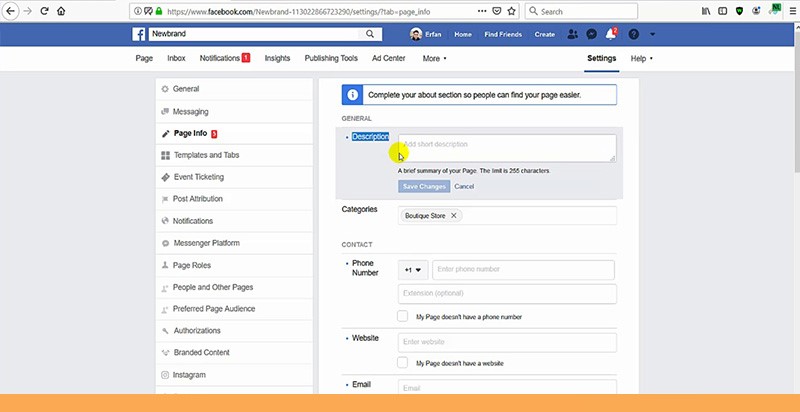Select Templates and Tabs in settings sidebar

coord(206,155)
